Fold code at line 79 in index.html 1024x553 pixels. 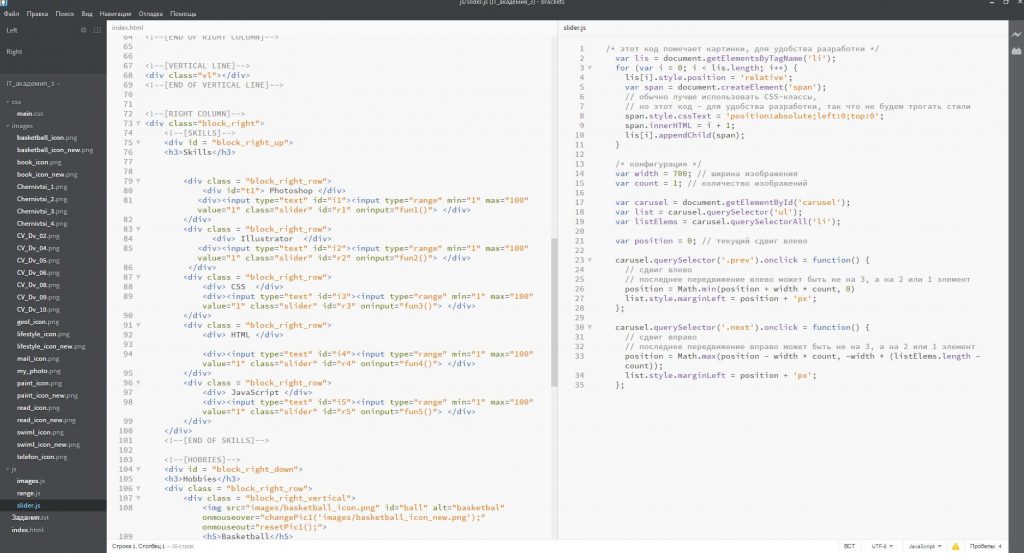(138, 181)
